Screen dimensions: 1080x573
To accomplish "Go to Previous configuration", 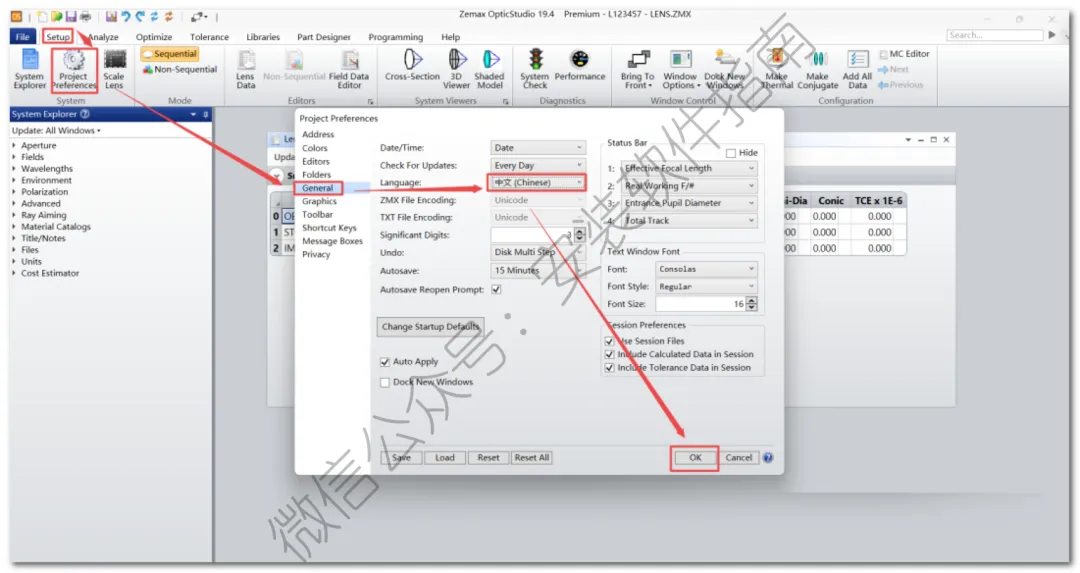I will tap(900, 85).
